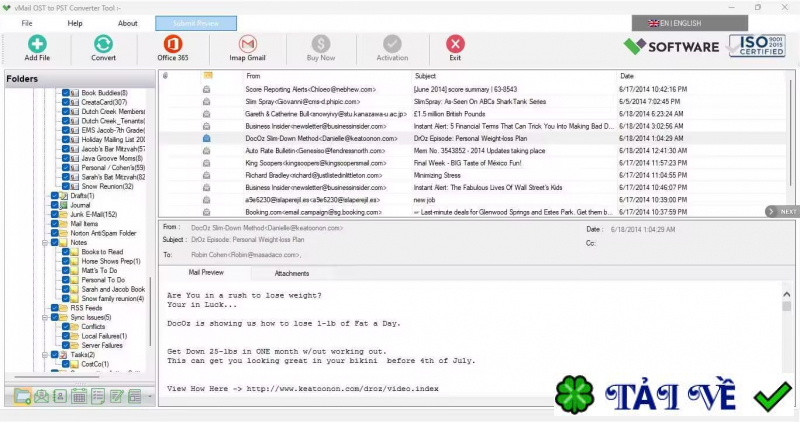Viewport: 800px width, 422px height.
Task: Toggle the Norton AntiSpam Folder checkbox
Action: (x=55, y=233)
